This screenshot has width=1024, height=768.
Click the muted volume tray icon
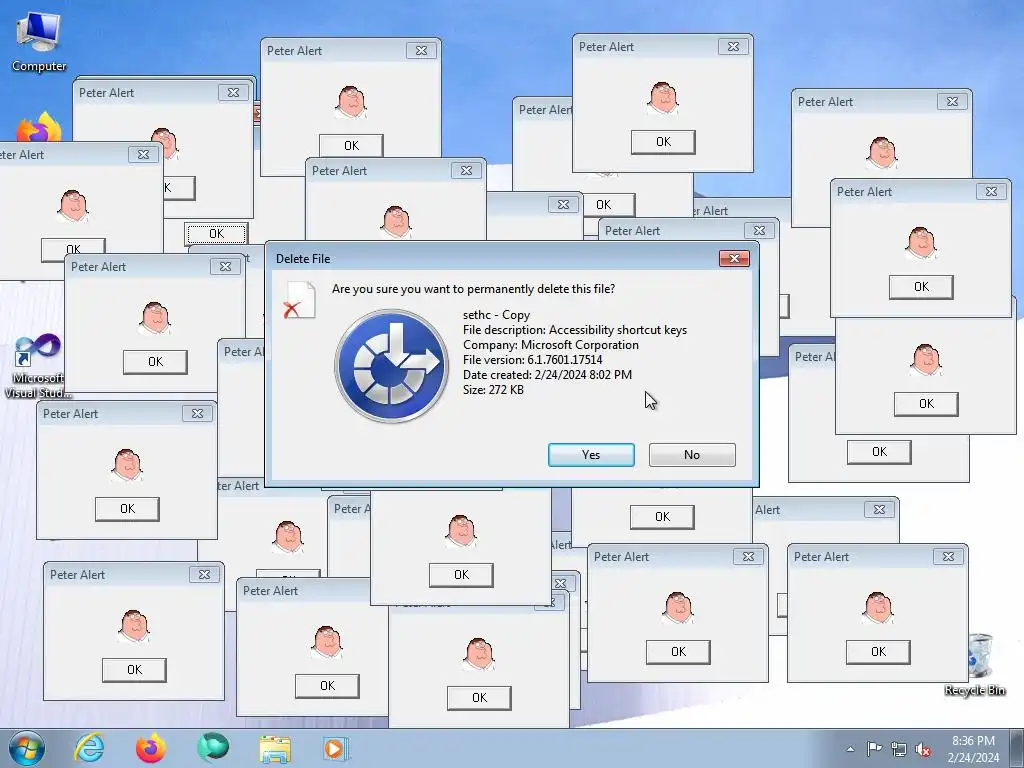(923, 749)
